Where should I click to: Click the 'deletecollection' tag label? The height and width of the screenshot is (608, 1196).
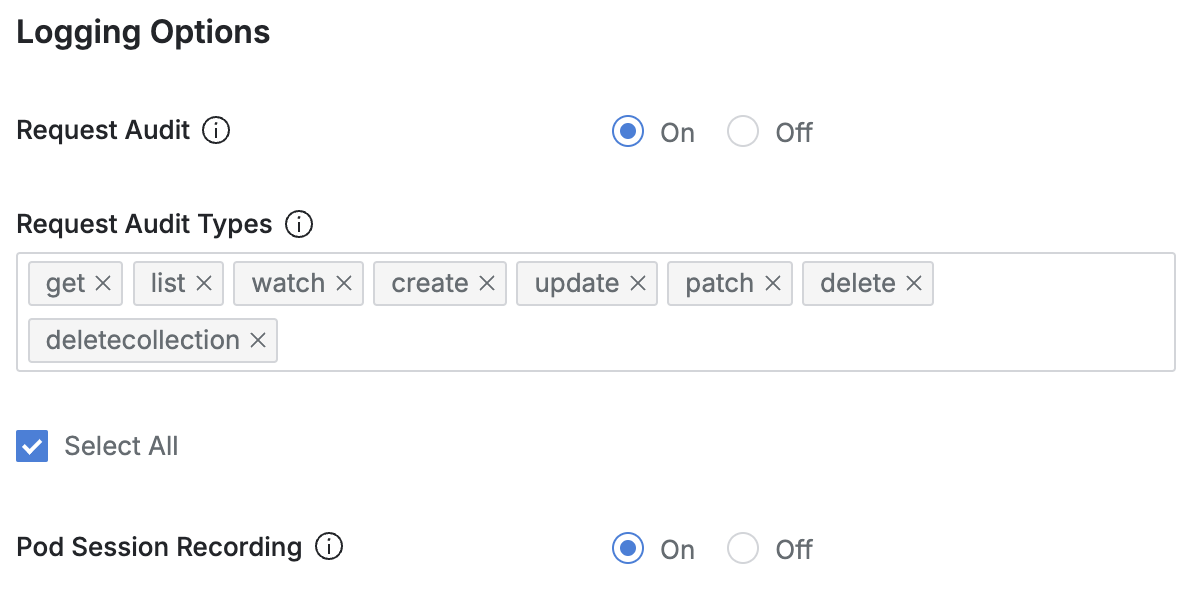pyautogui.click(x=142, y=341)
